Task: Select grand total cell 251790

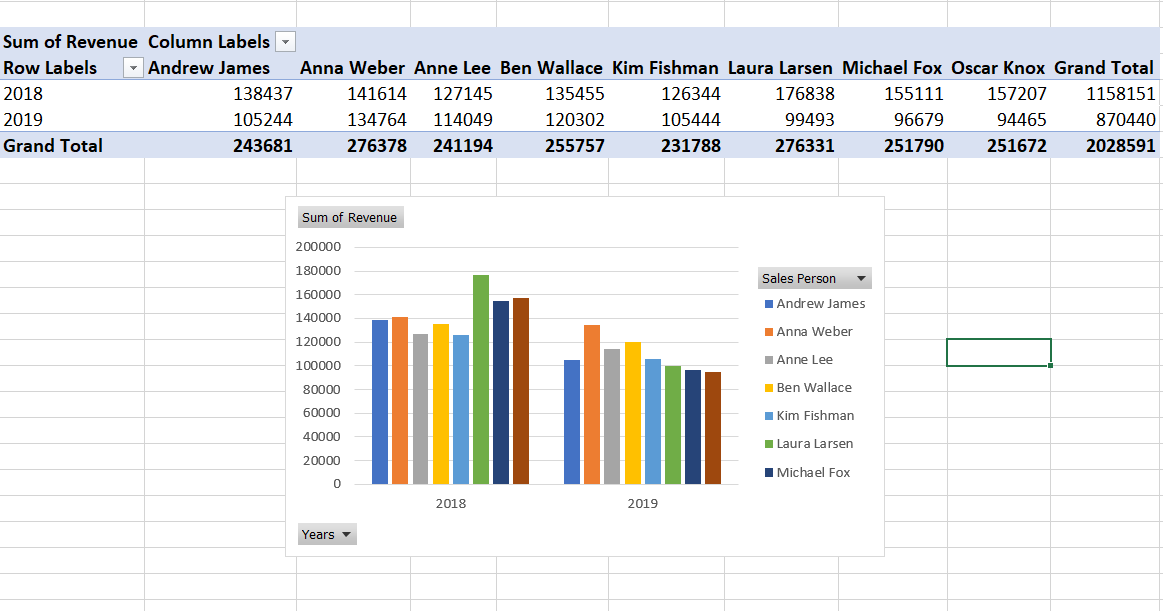Action: [892, 145]
